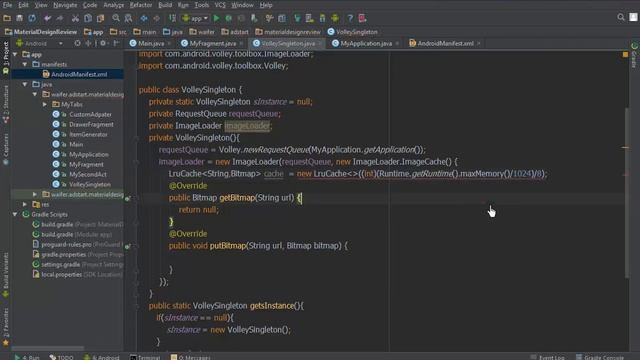Click the Undo toolbar arrow

(x=47, y=18)
